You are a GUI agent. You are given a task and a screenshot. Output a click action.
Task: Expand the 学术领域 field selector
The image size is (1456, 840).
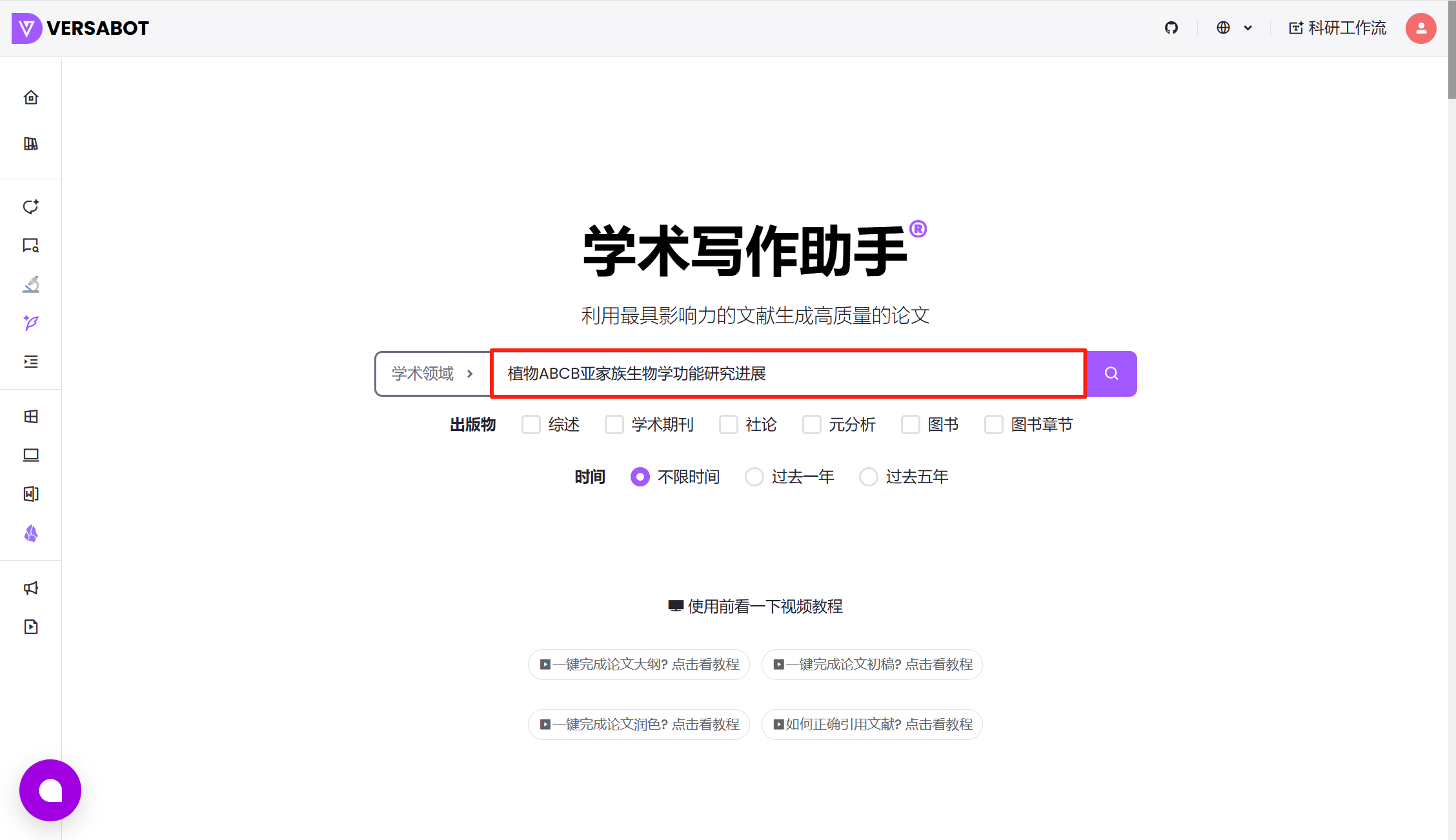click(431, 374)
